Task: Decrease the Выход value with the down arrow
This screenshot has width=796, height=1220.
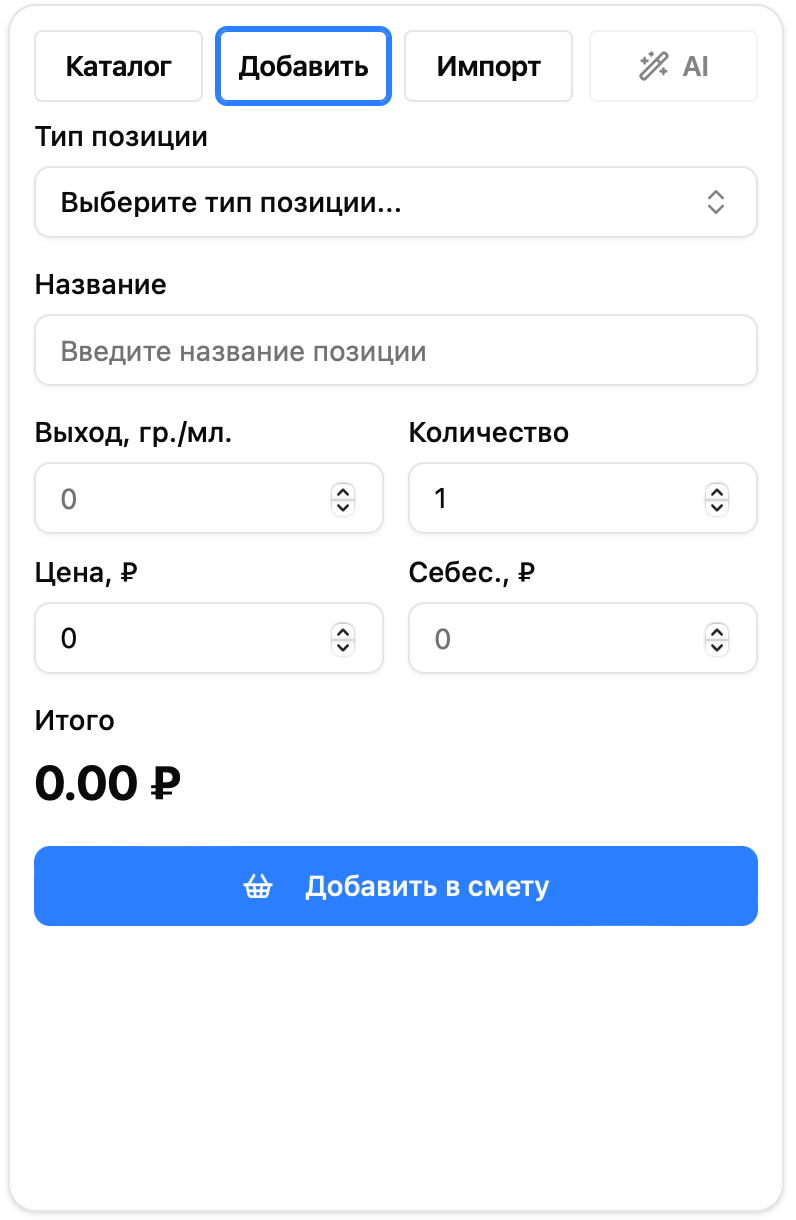Action: pyautogui.click(x=343, y=506)
